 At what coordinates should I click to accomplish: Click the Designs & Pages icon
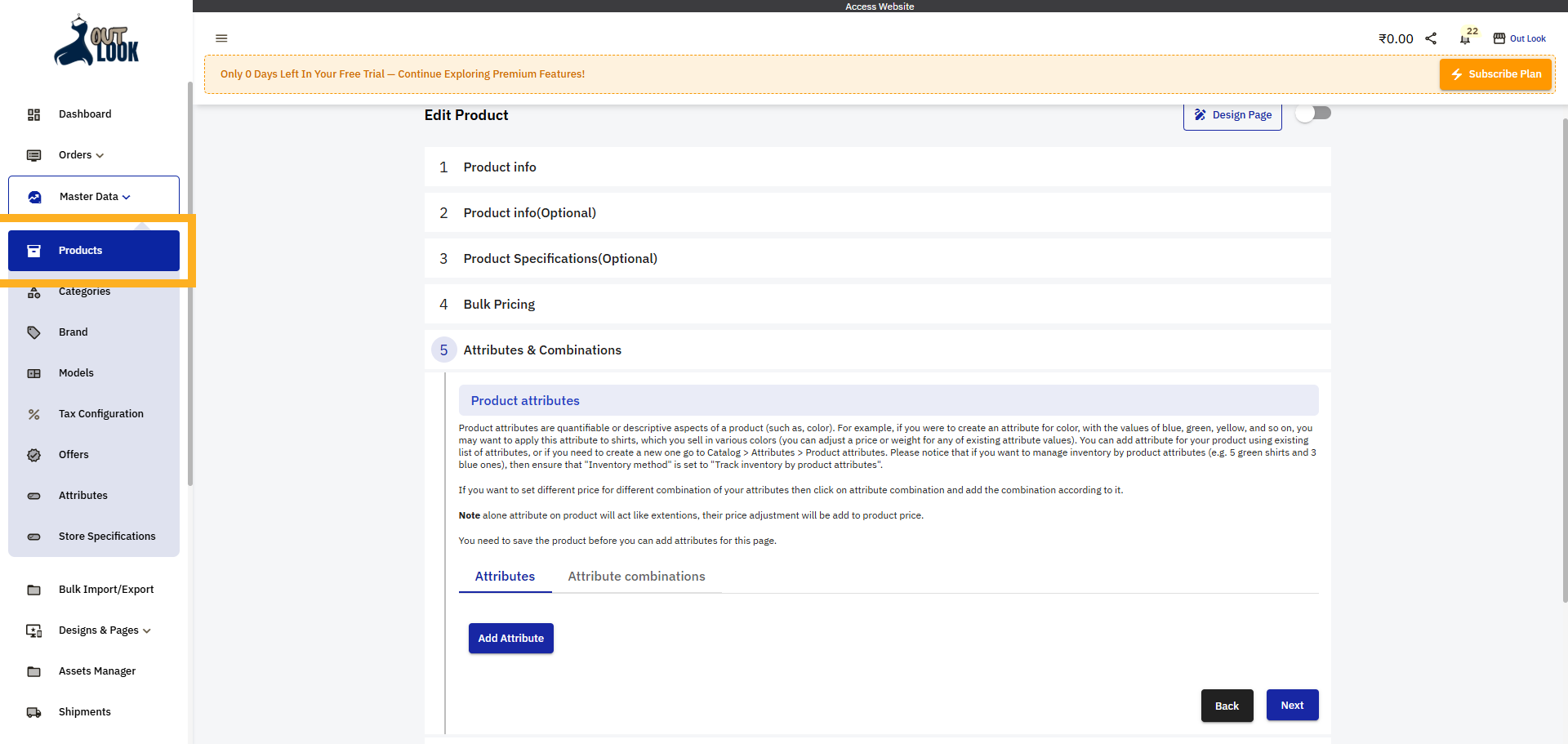tap(33, 630)
